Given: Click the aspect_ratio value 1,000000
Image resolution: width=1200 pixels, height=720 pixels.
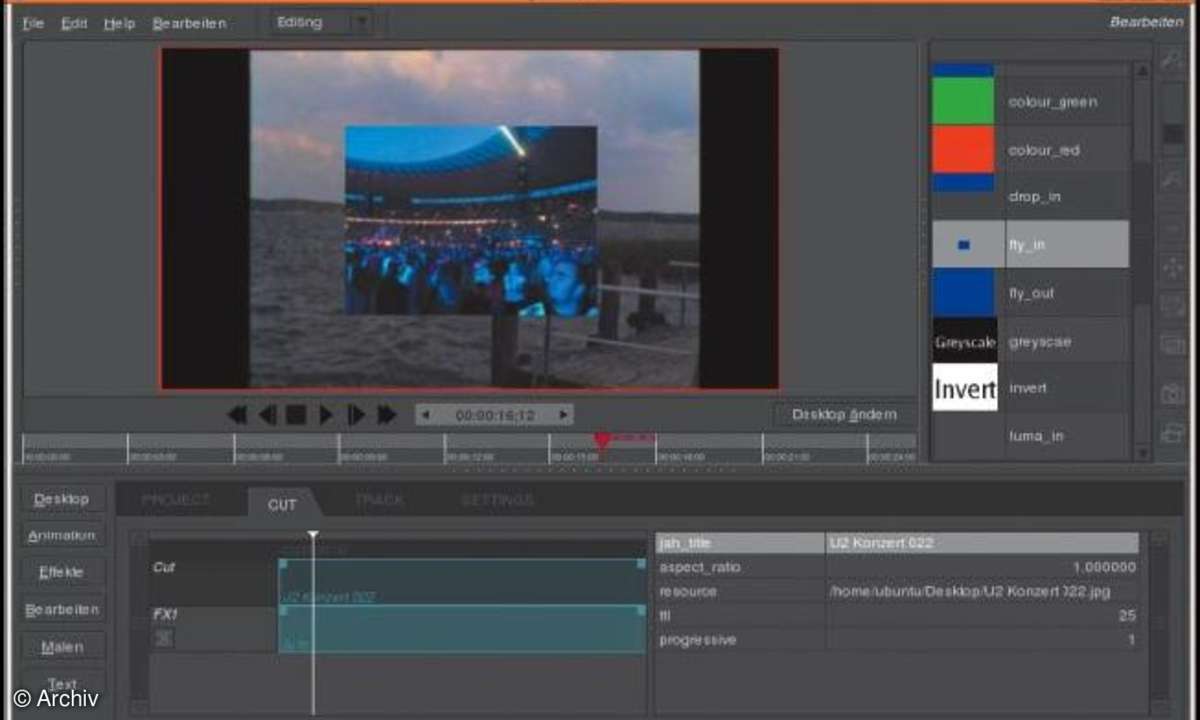Looking at the screenshot, I should pyautogui.click(x=1104, y=567).
